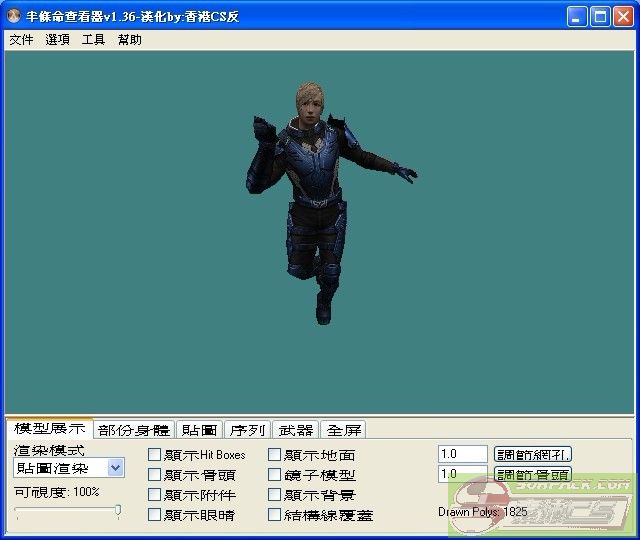Viewport: 640px width, 540px height.
Task: Open the 工具 (Tools) menu
Action: (x=93, y=40)
